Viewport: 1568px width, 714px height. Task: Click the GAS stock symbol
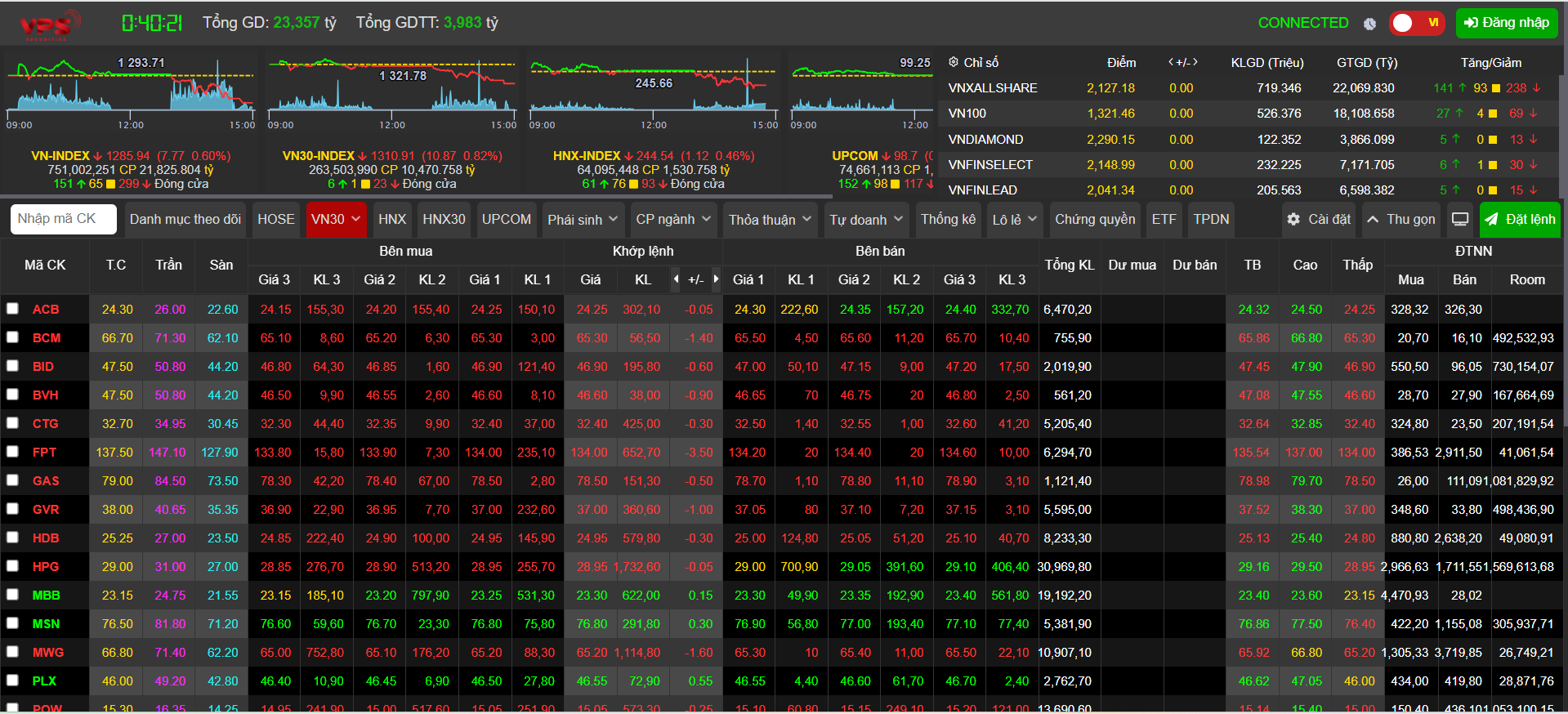(x=46, y=481)
